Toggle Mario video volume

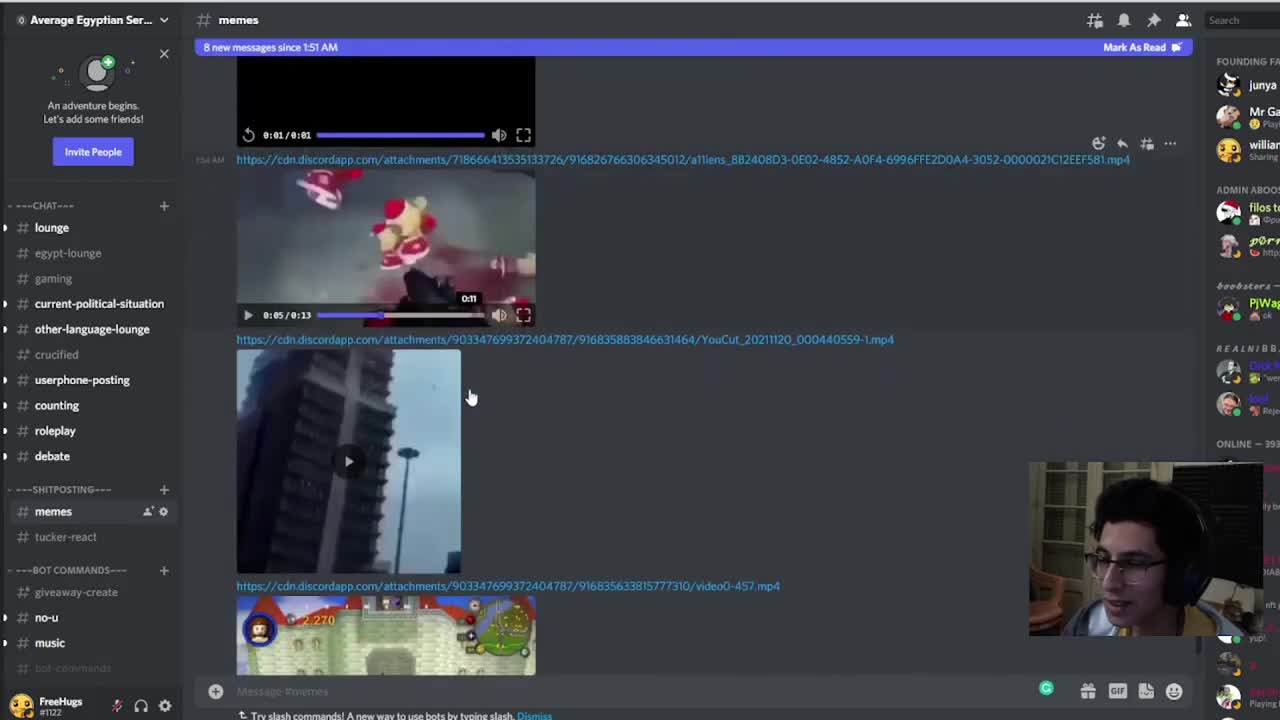[499, 315]
